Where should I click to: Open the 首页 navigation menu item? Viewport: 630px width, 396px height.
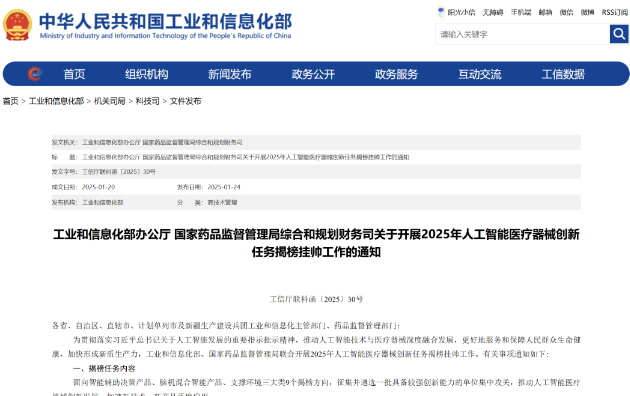(74, 74)
